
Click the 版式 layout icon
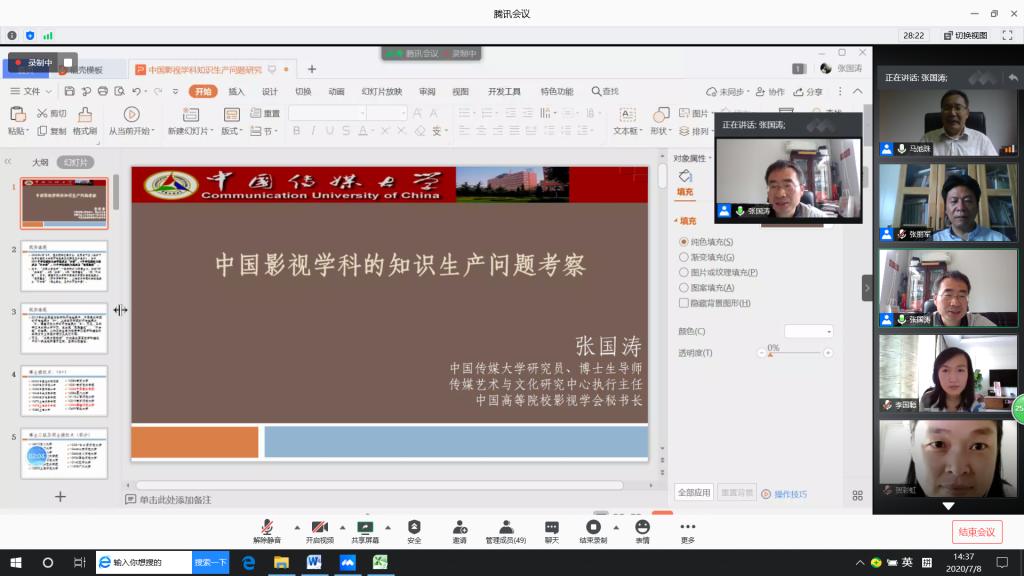click(231, 115)
